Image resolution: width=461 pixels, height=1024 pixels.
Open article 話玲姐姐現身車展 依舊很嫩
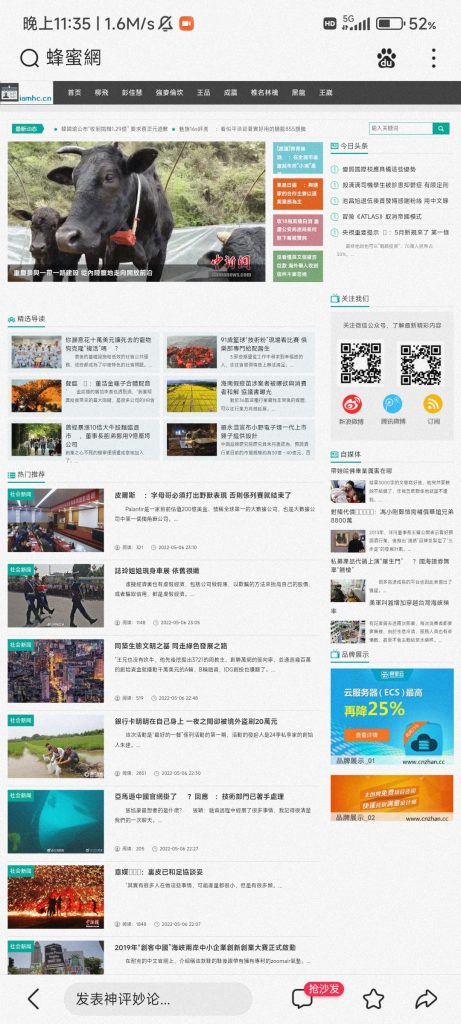tap(157, 571)
